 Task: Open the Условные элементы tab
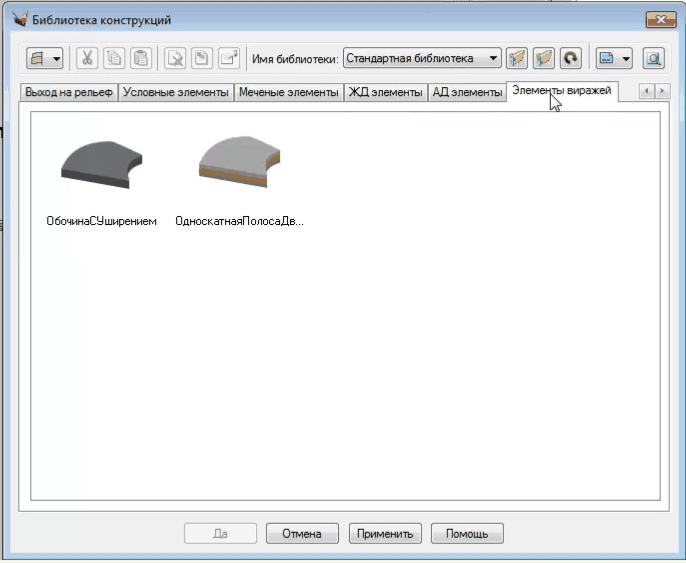click(x=175, y=93)
